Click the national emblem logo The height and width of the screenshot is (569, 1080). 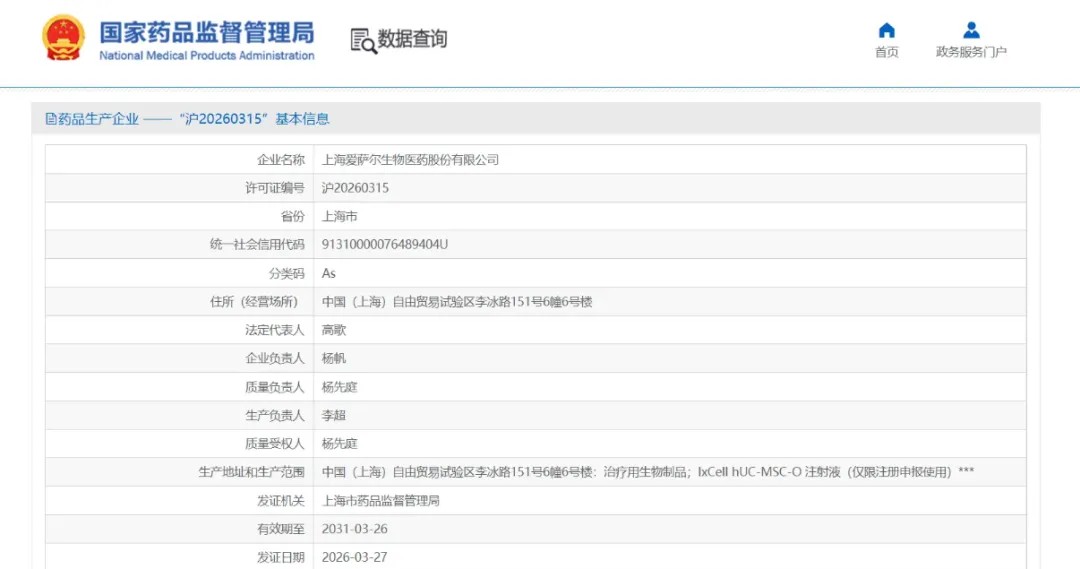[64, 39]
